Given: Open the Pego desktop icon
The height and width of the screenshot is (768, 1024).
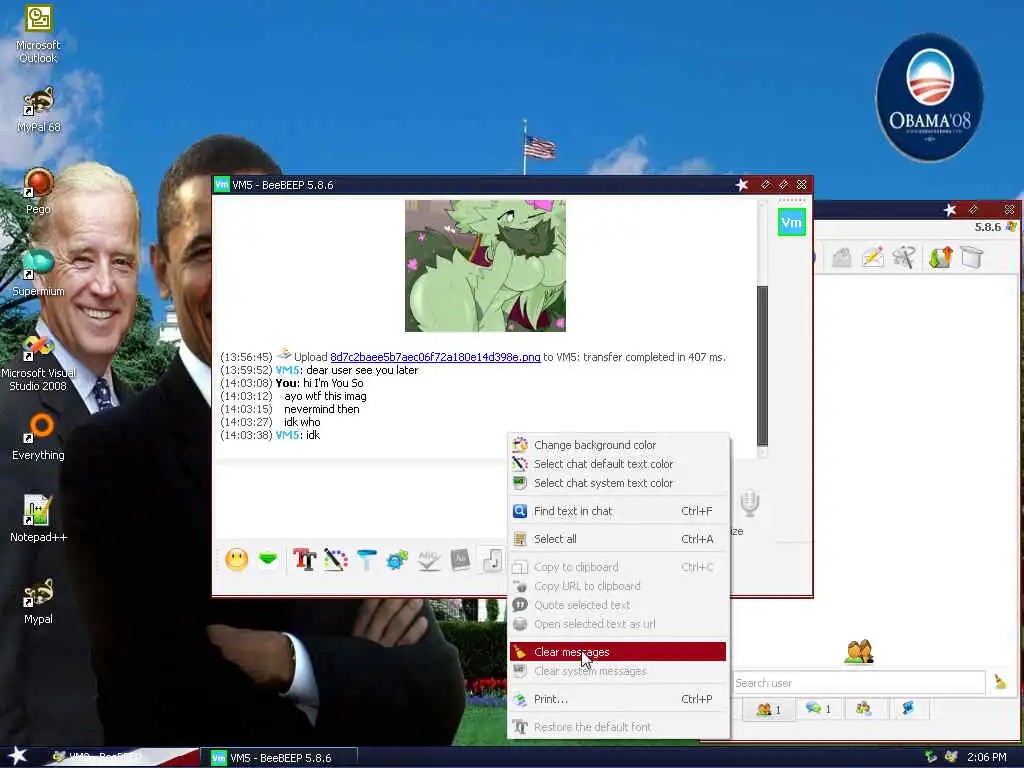Looking at the screenshot, I should (38, 191).
